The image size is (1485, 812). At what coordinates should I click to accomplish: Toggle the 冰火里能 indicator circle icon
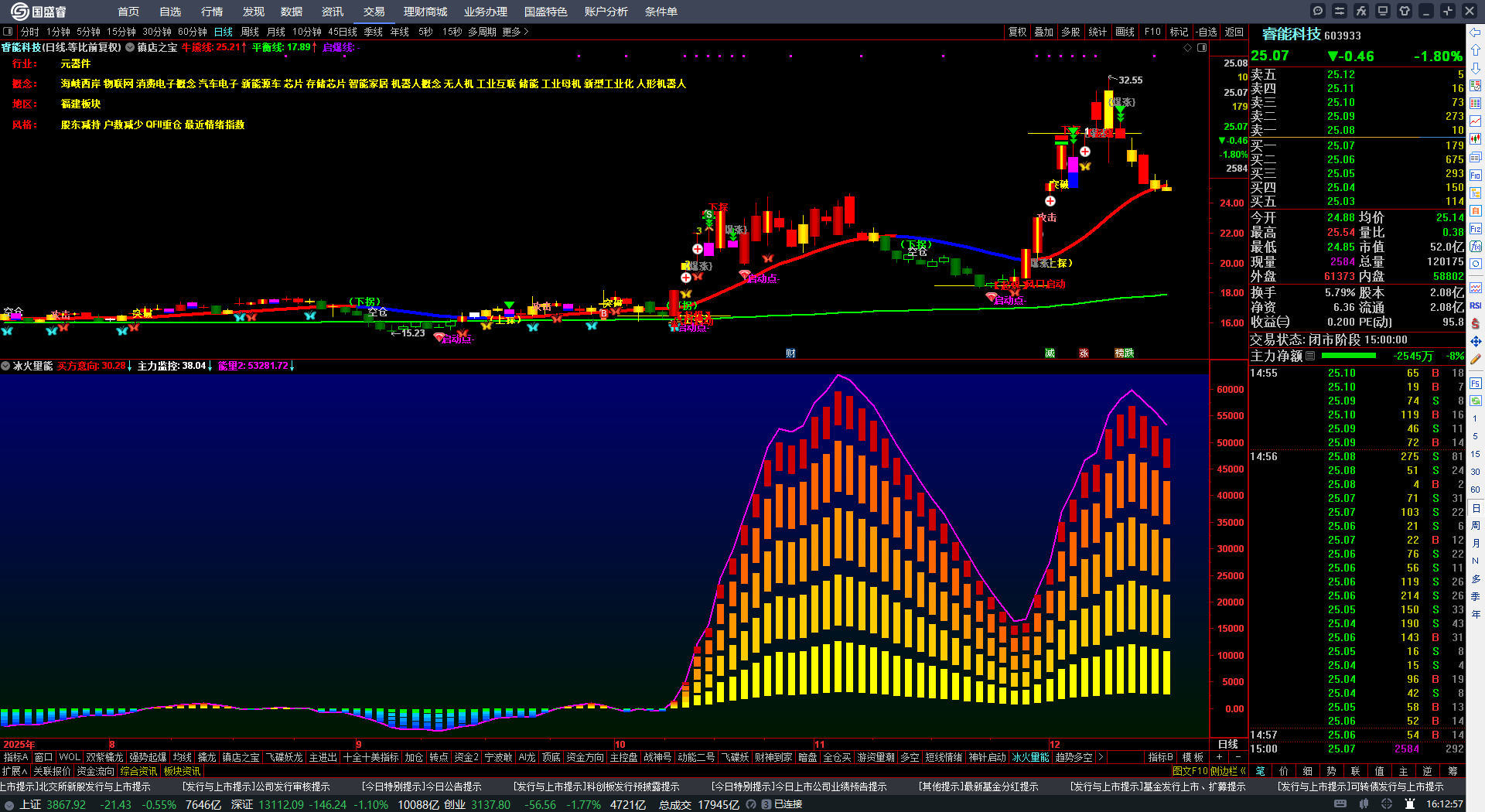tap(5, 366)
